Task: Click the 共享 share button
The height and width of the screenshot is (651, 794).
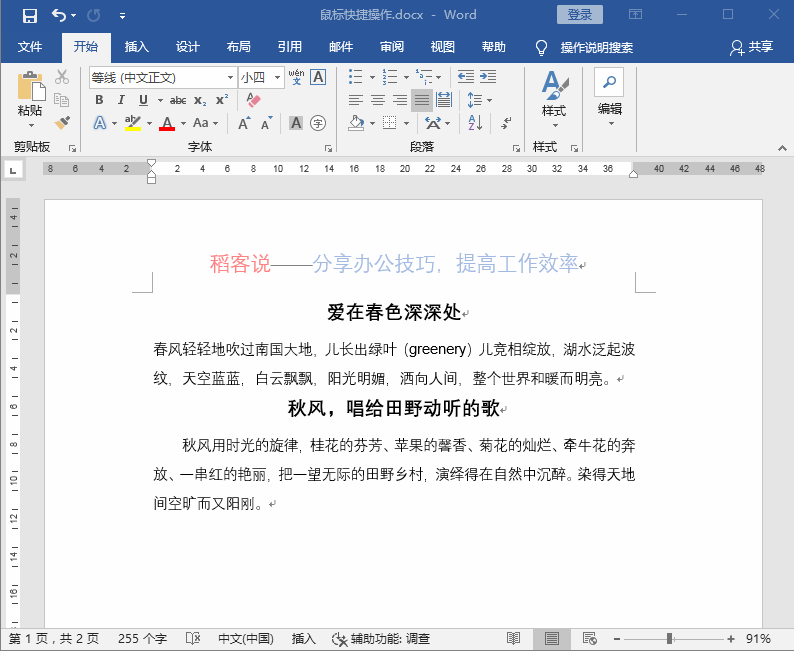Action: click(x=751, y=47)
